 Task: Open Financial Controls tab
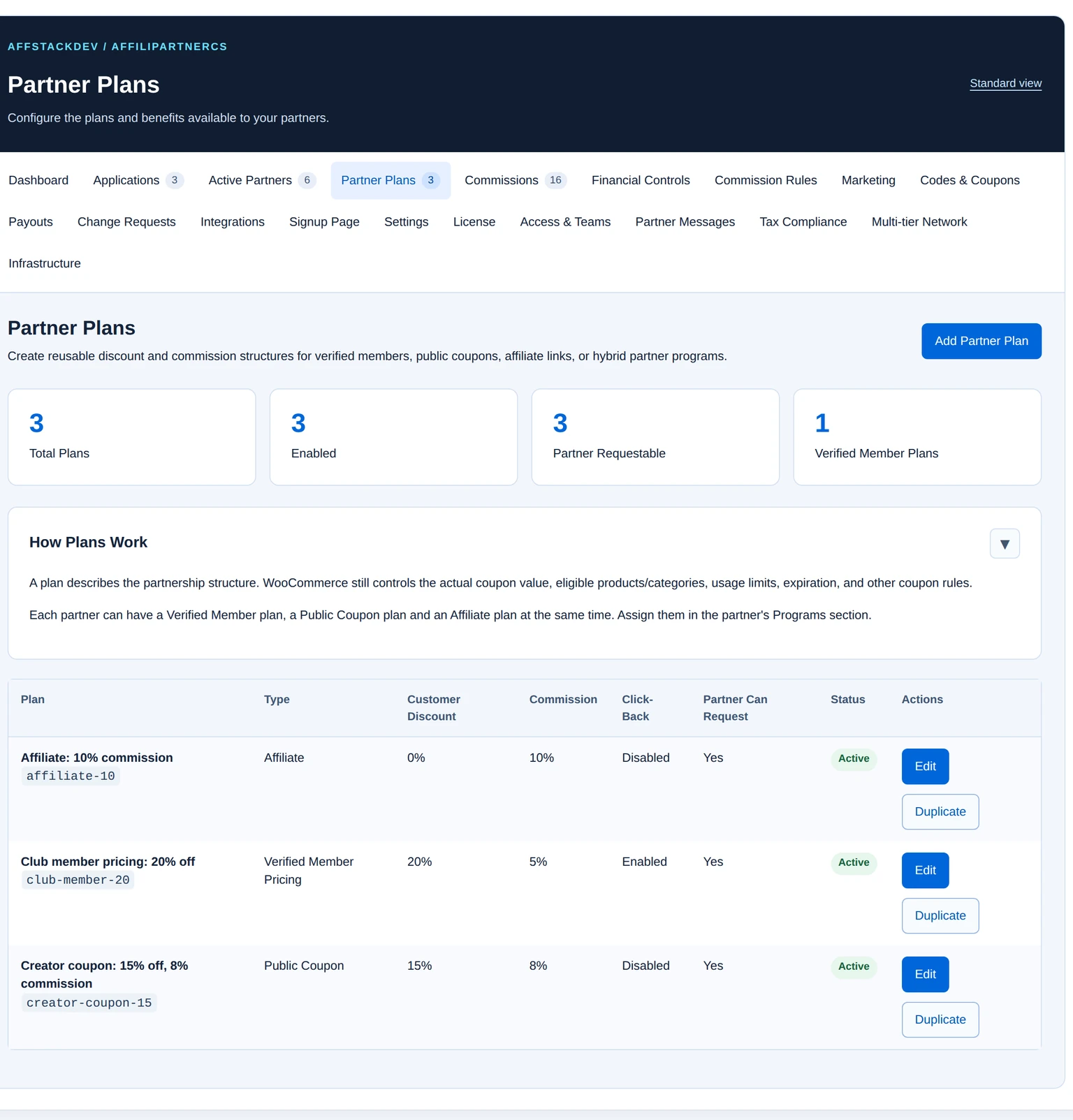click(641, 180)
